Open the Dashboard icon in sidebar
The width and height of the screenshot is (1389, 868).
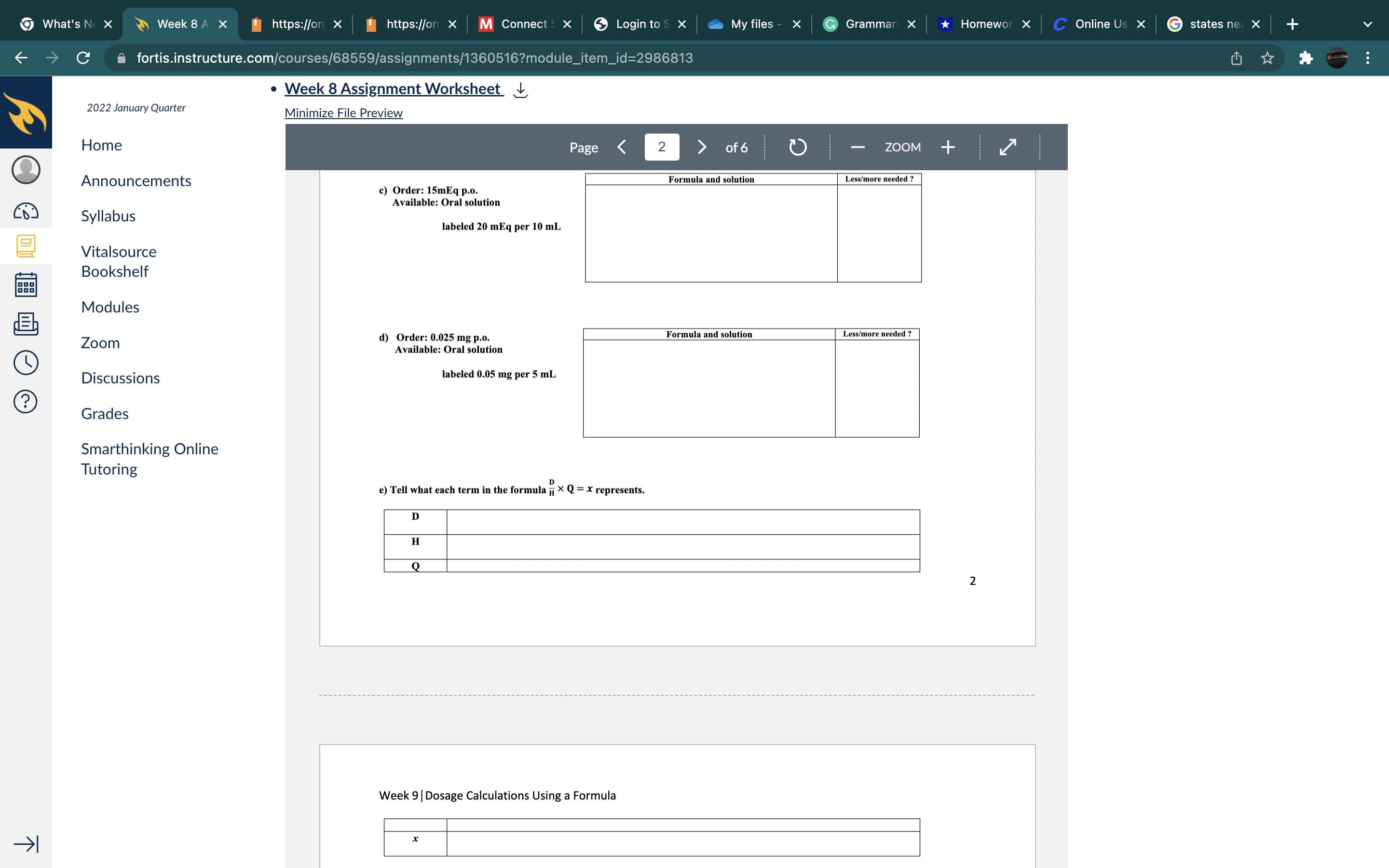pos(26,211)
